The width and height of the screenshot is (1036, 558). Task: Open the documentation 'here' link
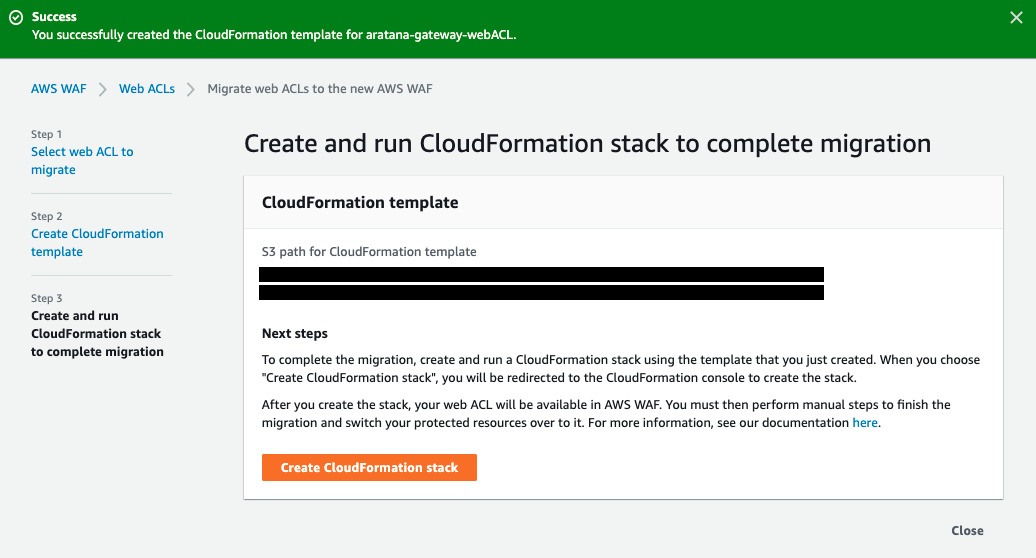point(865,423)
